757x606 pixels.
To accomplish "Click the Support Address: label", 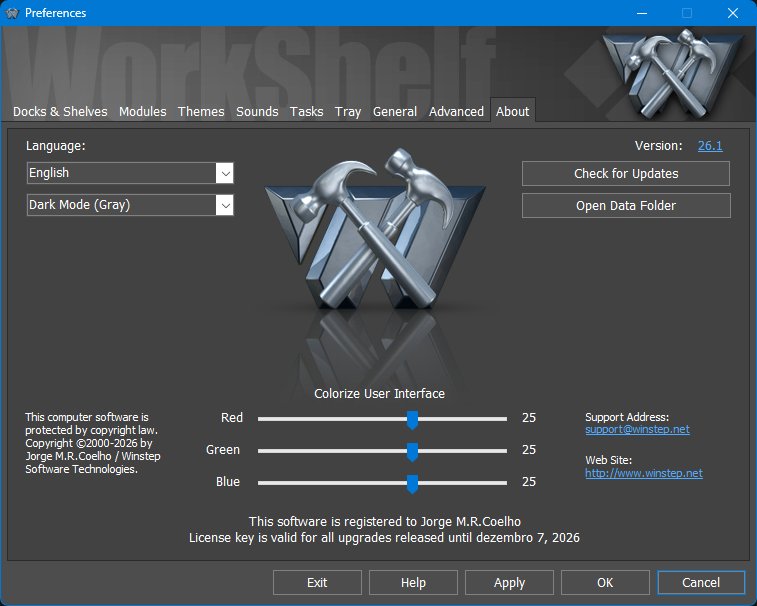I will click(627, 417).
